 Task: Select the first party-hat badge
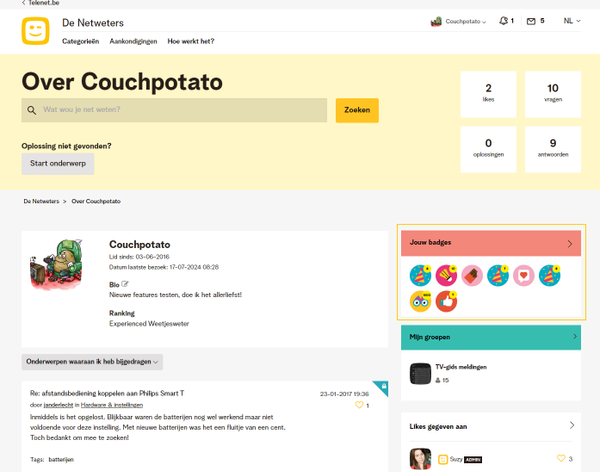(420, 275)
